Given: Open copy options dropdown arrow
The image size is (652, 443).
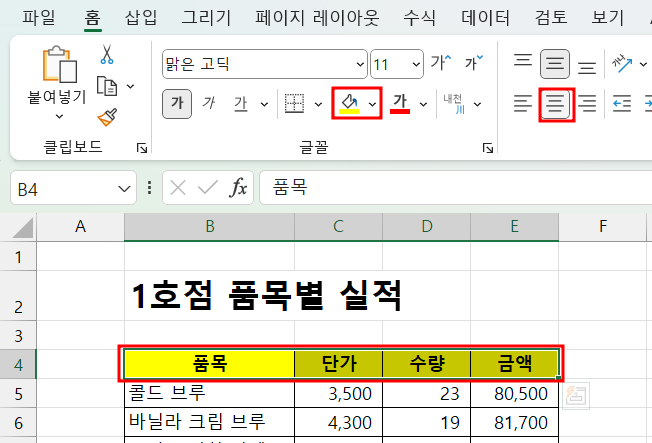Looking at the screenshot, I should click(131, 87).
